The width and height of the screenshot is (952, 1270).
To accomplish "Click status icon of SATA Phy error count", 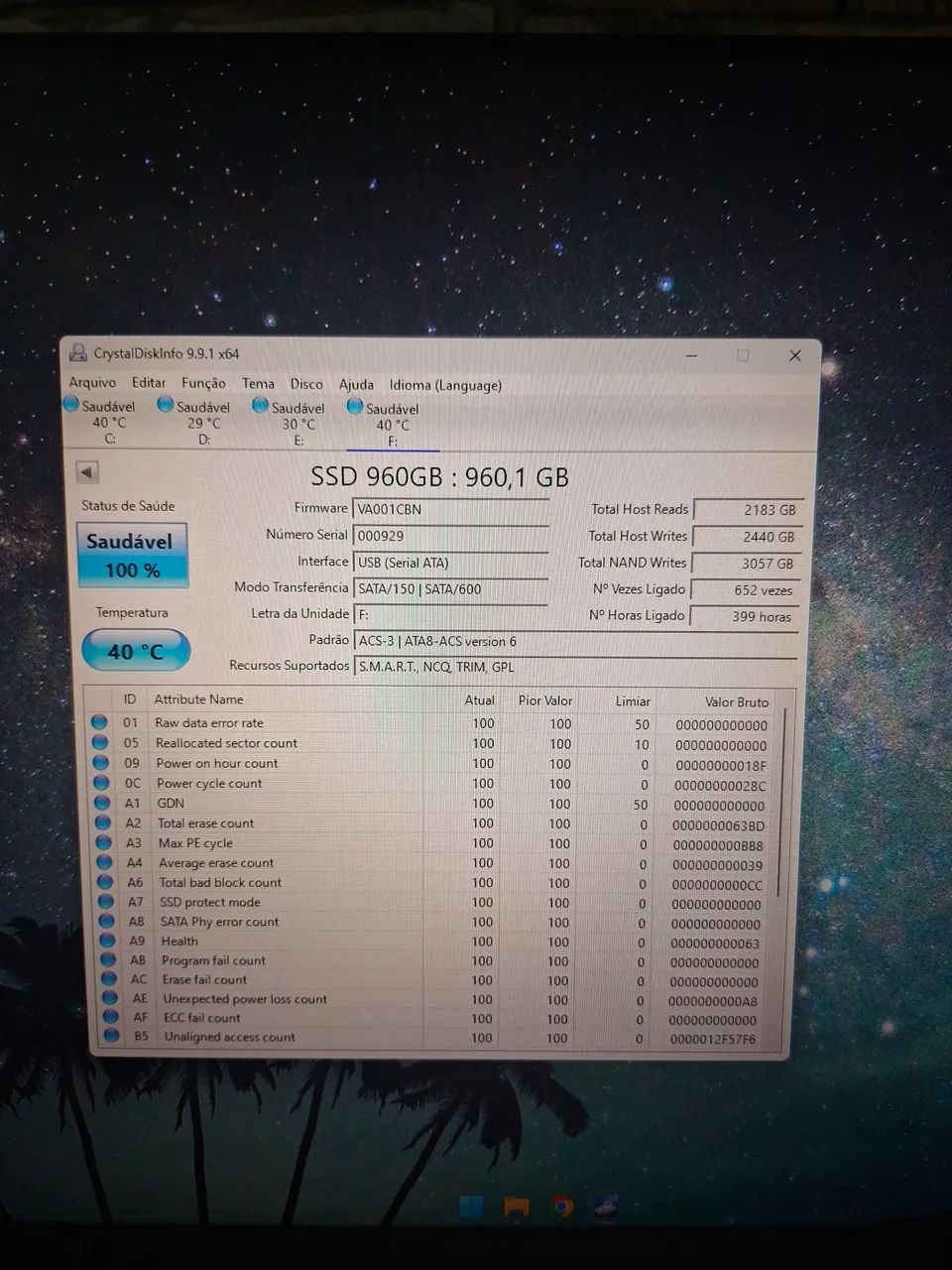I will coord(108,921).
